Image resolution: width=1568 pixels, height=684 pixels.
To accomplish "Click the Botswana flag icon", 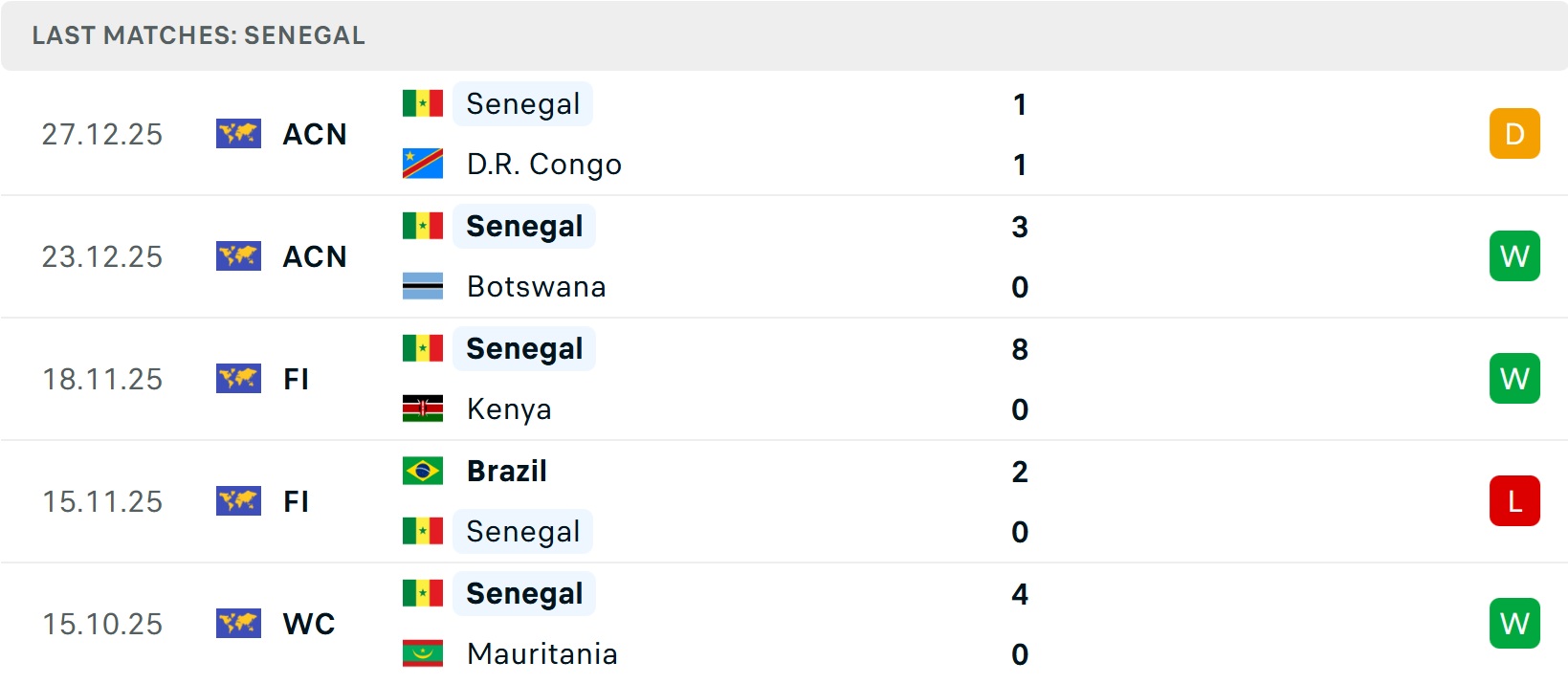I will [x=422, y=286].
